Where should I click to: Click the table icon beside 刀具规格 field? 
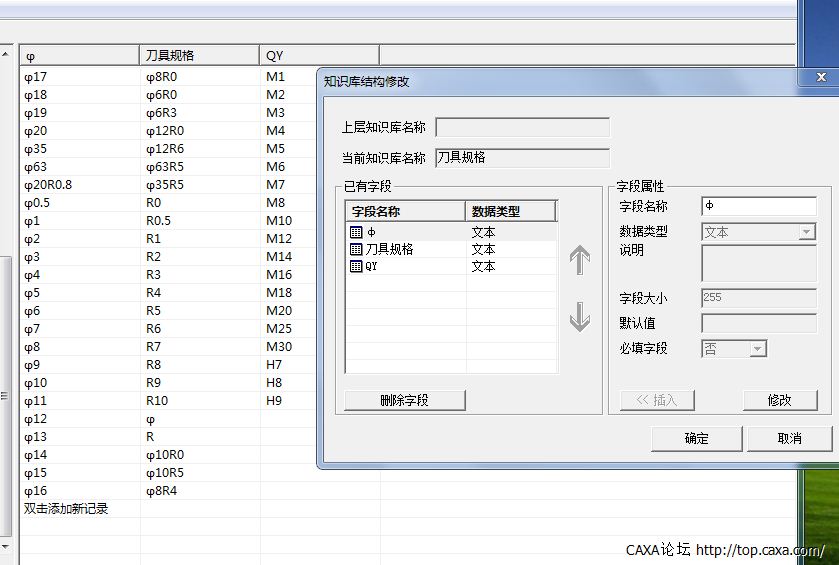coord(356,249)
